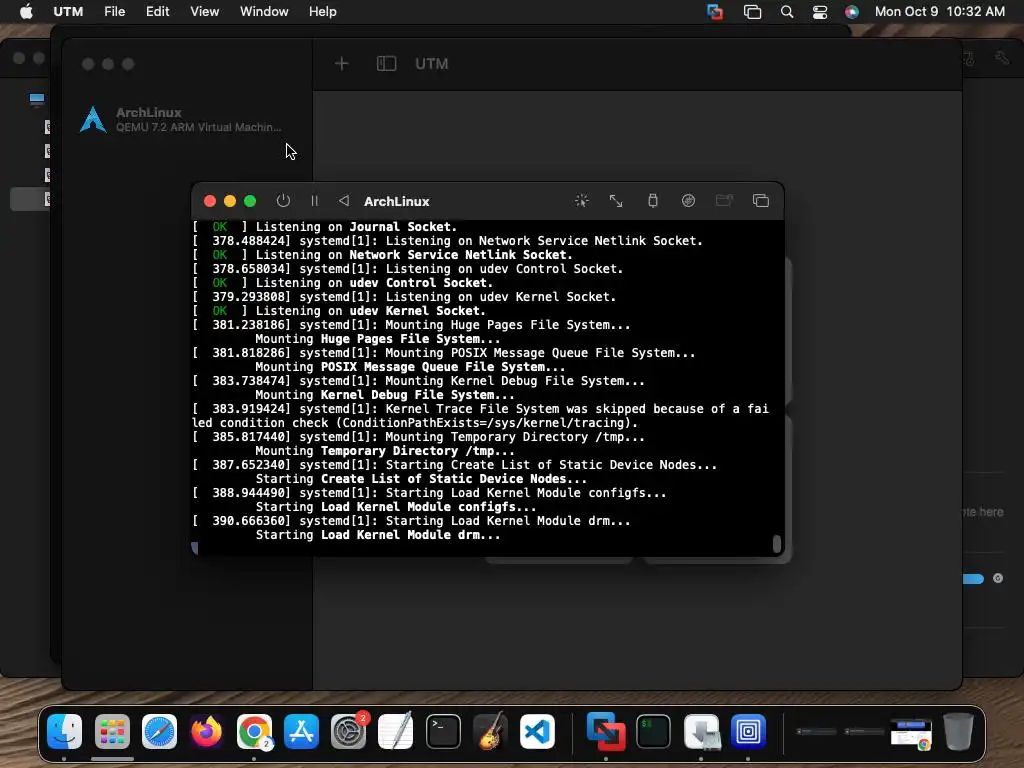Open the Apple menu
This screenshot has height=768, width=1024.
coord(26,12)
